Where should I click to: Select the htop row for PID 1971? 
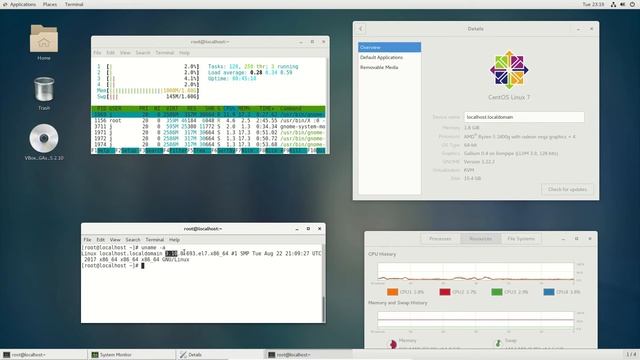coord(208,133)
